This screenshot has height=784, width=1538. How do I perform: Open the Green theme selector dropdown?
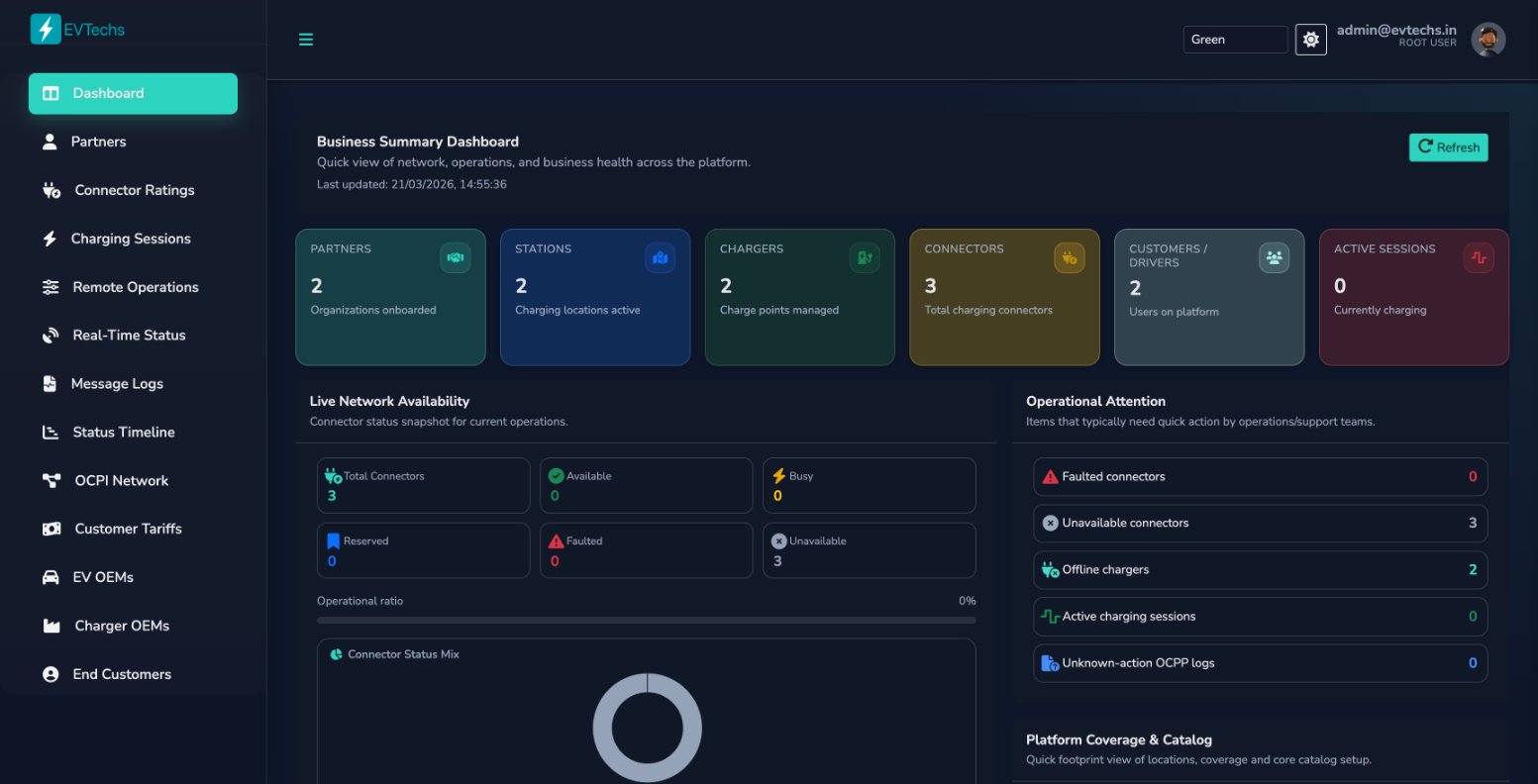(1234, 39)
